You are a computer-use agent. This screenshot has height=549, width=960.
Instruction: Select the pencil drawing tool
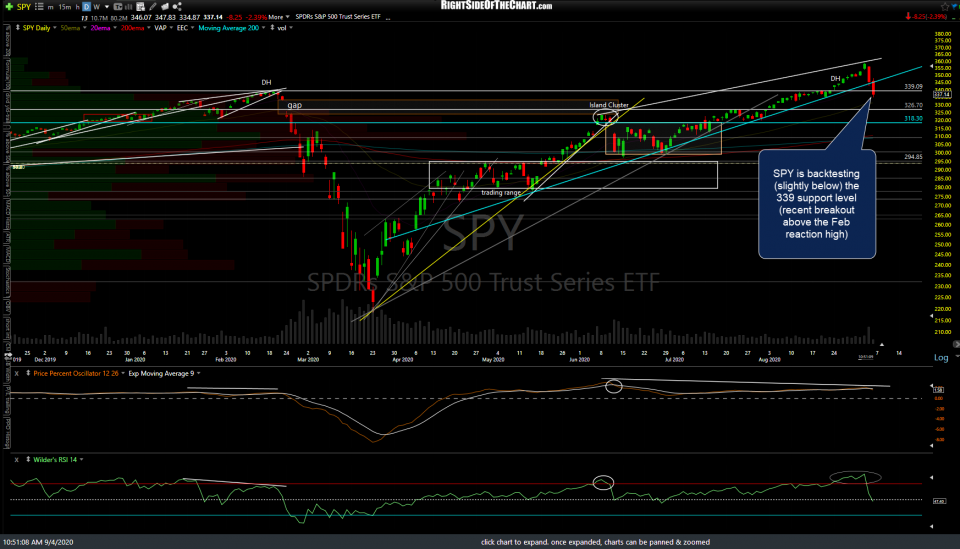point(152,7)
